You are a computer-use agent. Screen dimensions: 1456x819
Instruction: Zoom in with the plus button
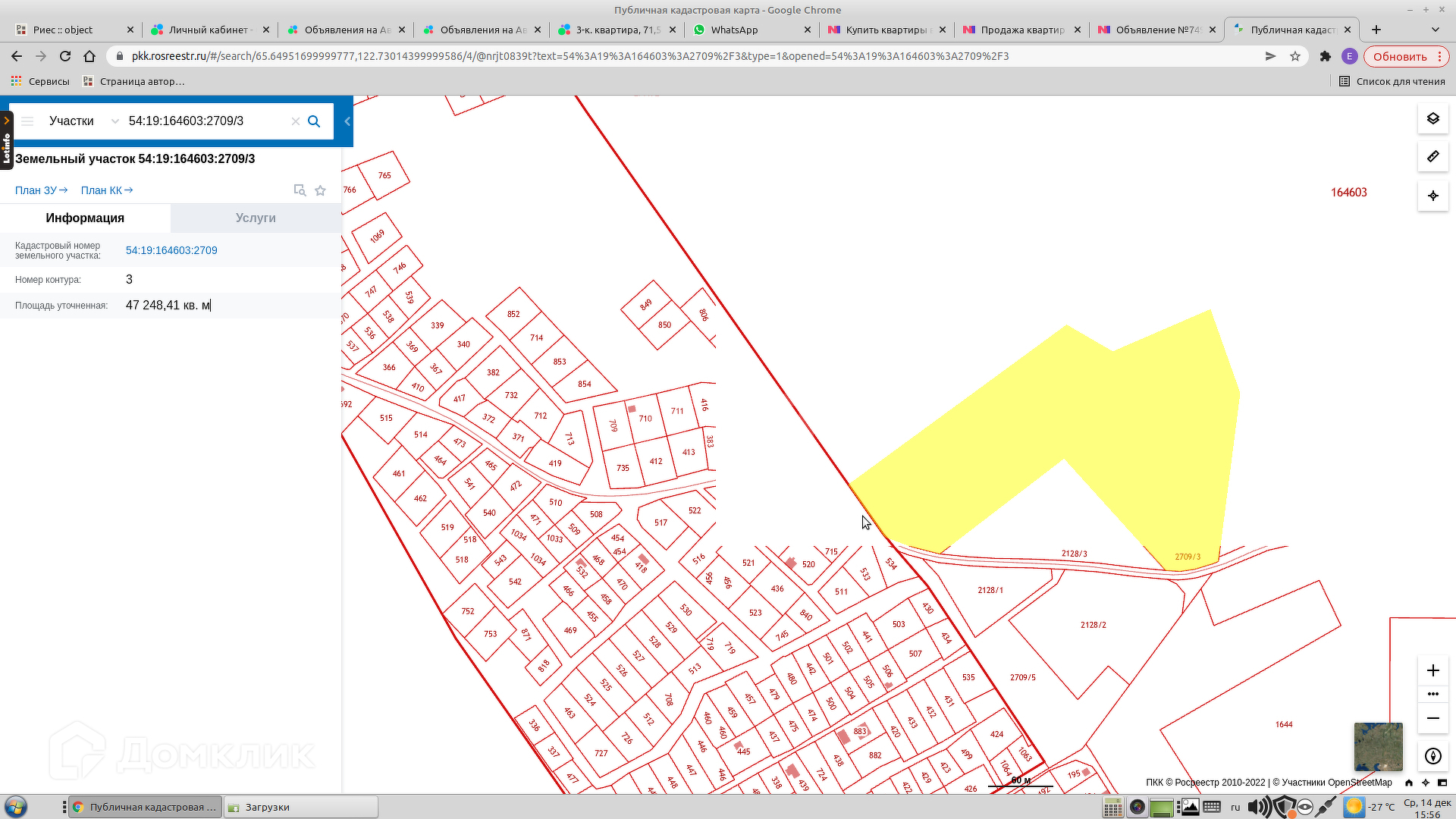1432,670
